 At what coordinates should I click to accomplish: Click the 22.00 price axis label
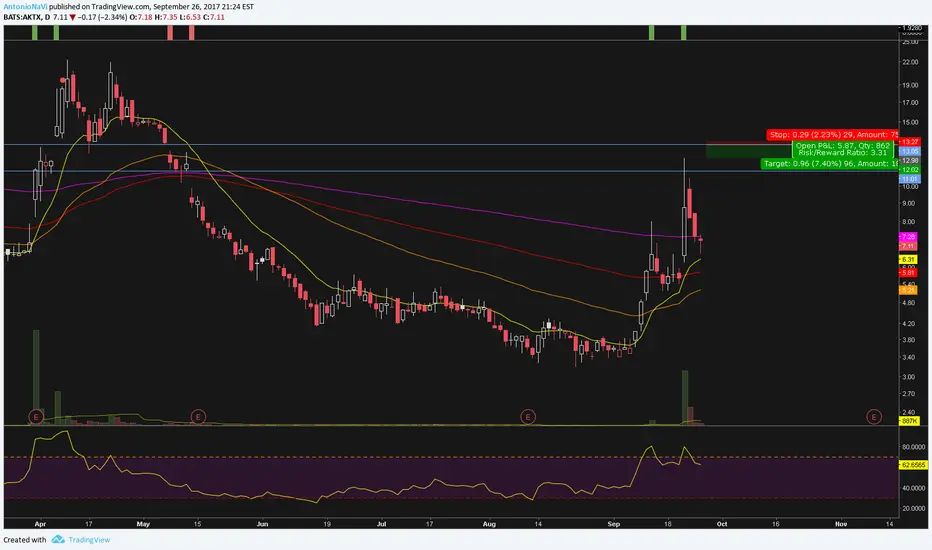[x=910, y=62]
